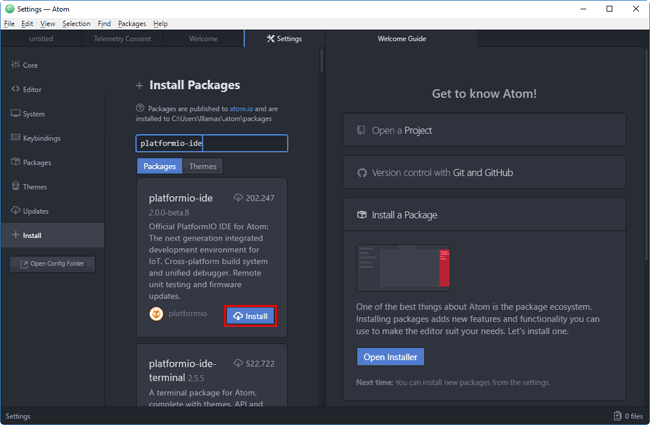Click the GitHub octocat icon
The height and width of the screenshot is (425, 650).
tap(362, 173)
